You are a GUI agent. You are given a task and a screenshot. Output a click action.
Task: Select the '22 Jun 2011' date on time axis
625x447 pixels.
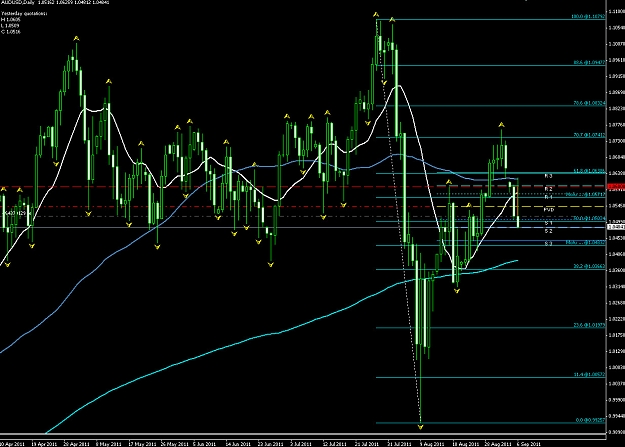(x=270, y=444)
